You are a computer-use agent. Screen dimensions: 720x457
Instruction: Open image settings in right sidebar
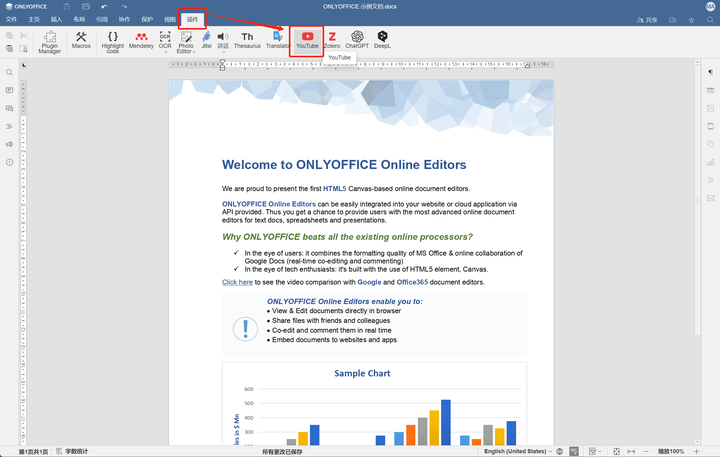pos(710,108)
